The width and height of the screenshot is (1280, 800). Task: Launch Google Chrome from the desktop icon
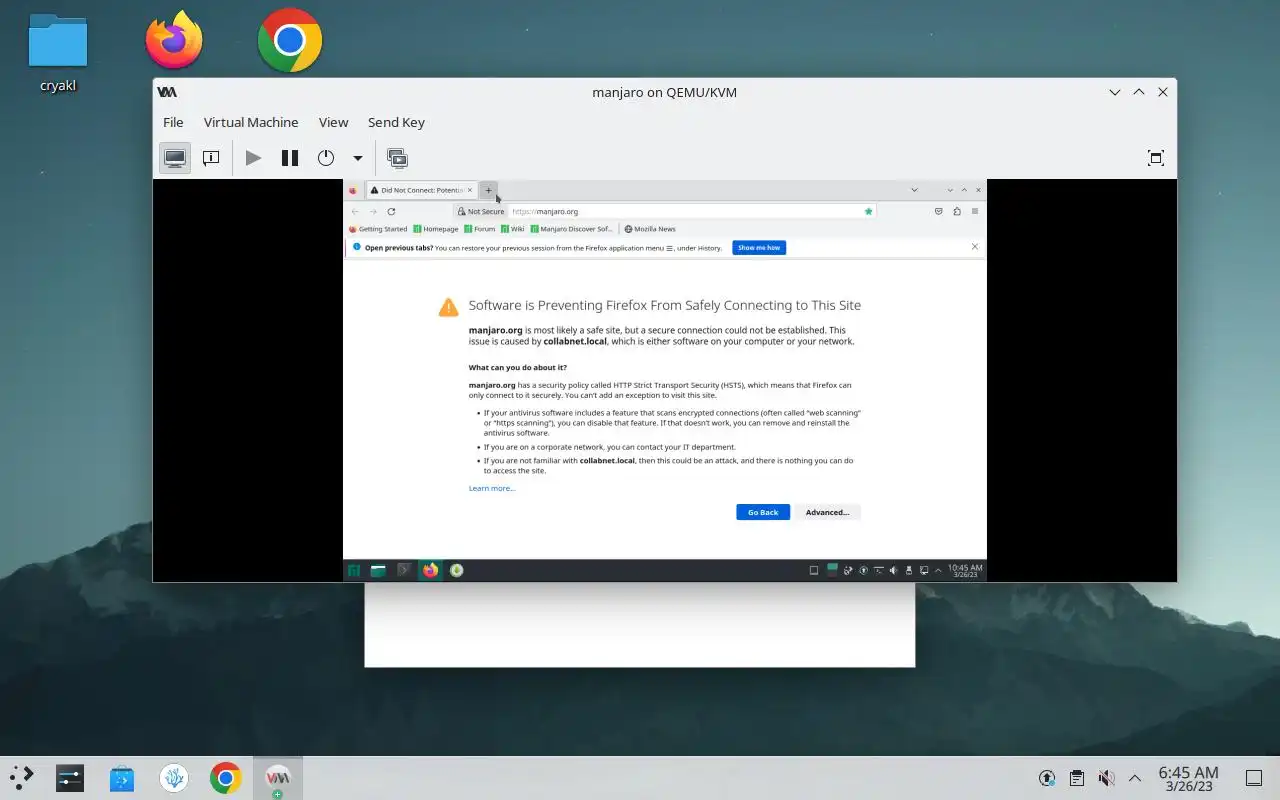[x=290, y=40]
